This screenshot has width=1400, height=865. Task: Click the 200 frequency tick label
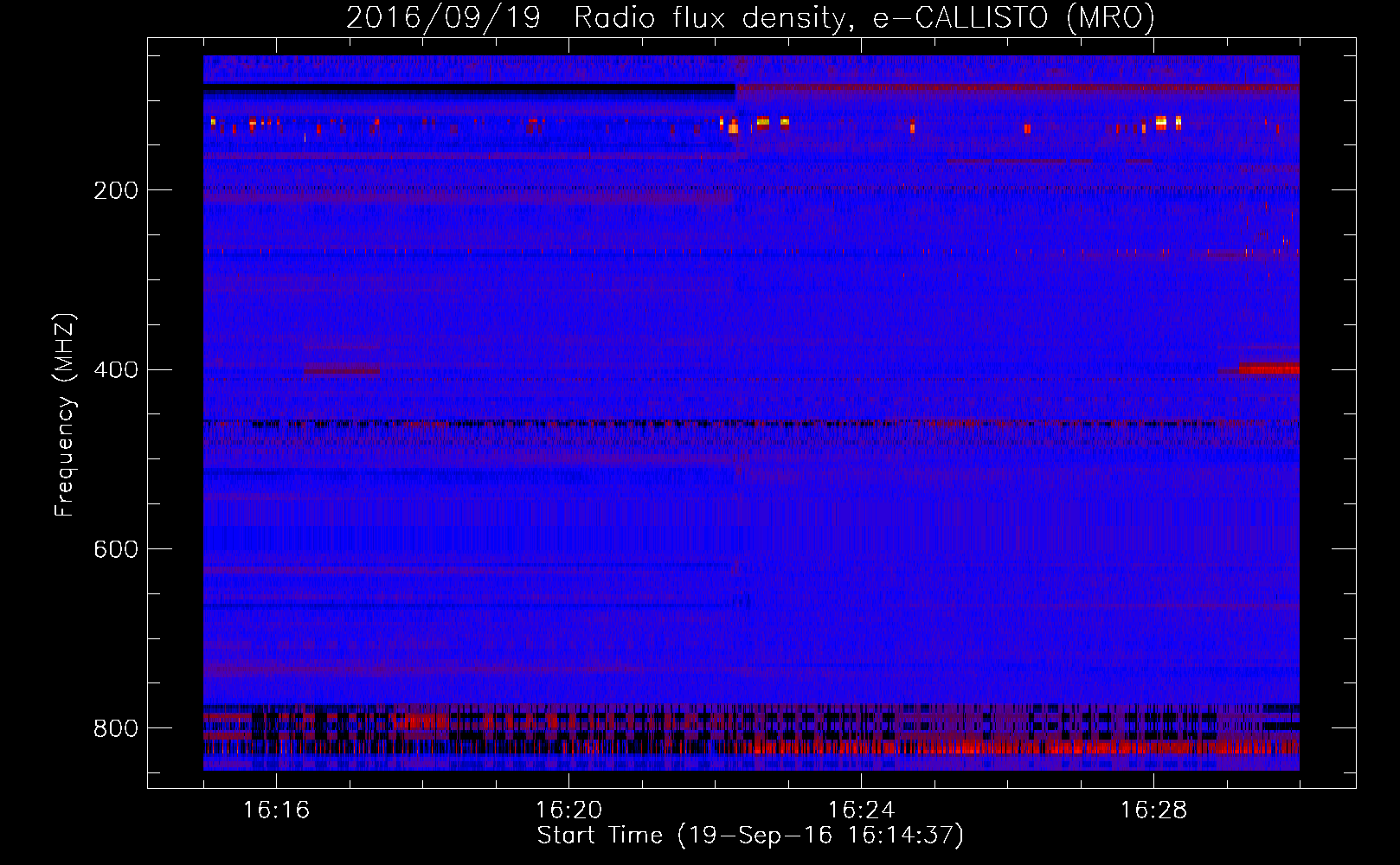(115, 190)
